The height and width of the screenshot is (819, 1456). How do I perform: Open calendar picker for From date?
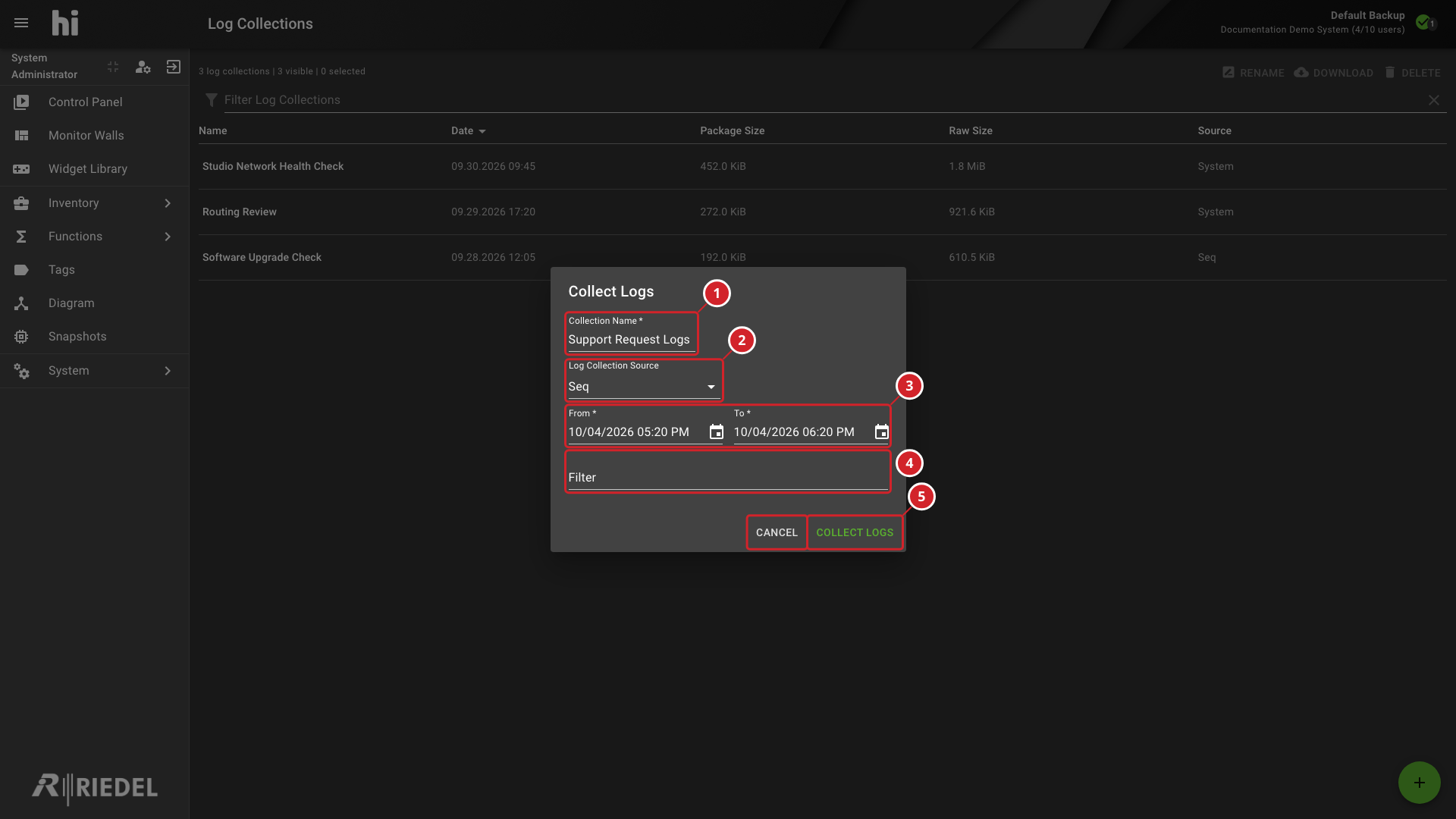tap(716, 432)
